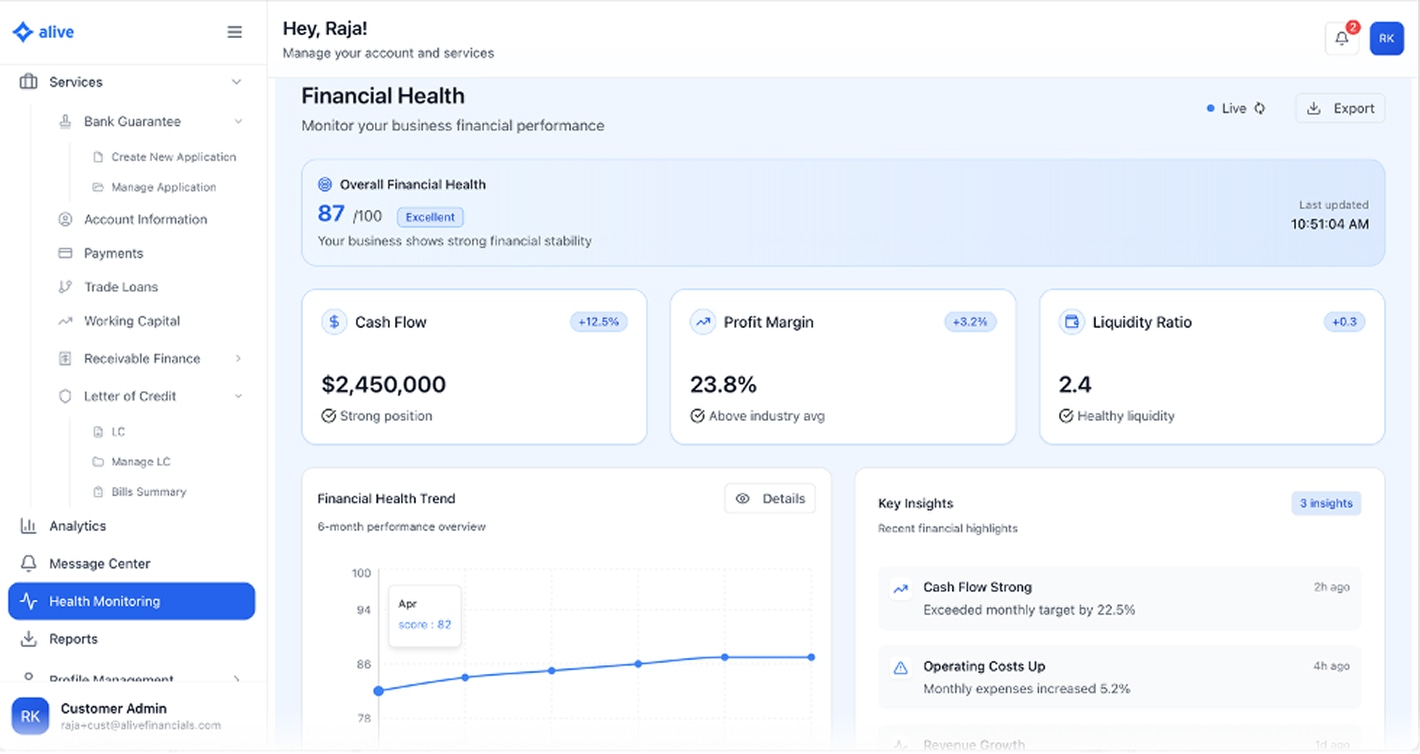This screenshot has height=754, width=1420.
Task: Collapse the Bank Guarantee submenu
Action: pos(238,122)
